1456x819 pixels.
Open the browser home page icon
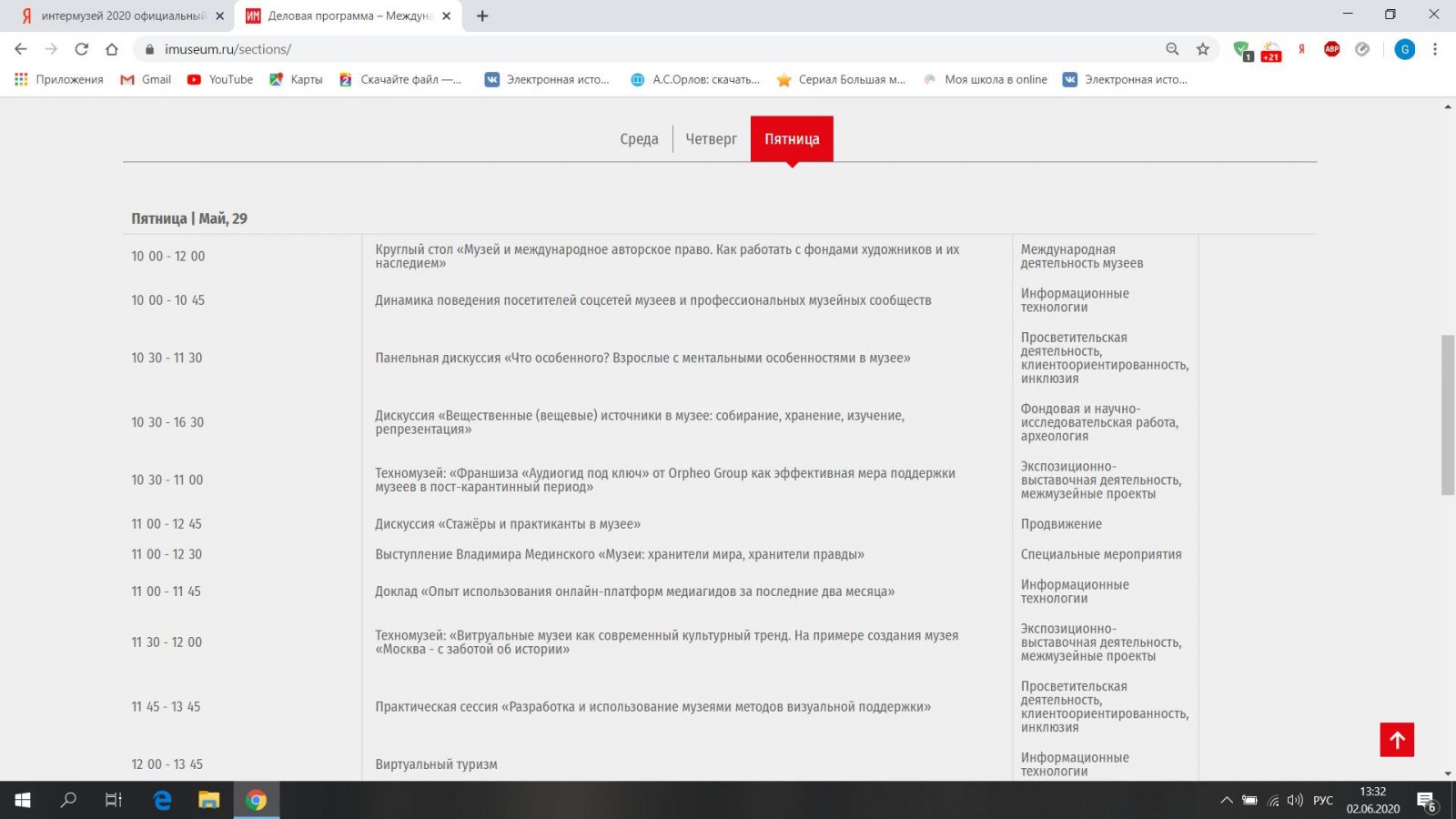(112, 49)
